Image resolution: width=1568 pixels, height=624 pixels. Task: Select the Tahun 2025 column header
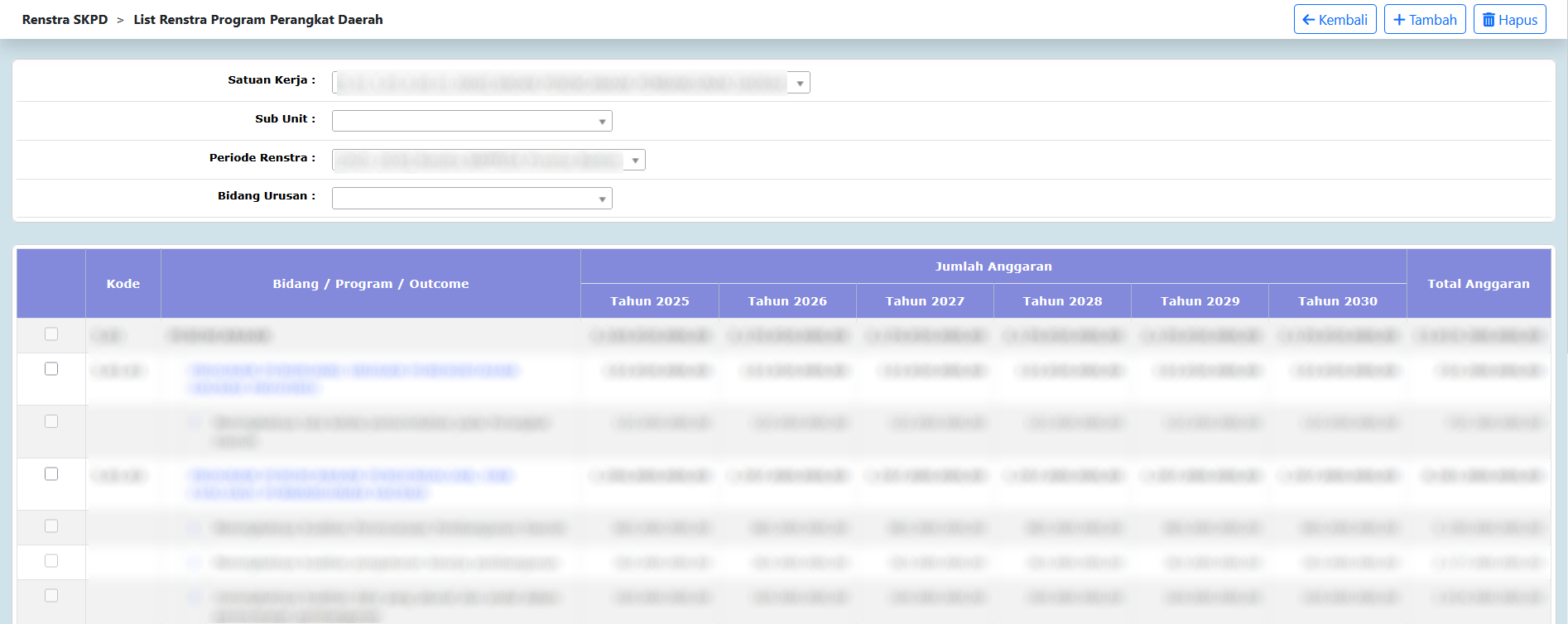[x=649, y=301]
